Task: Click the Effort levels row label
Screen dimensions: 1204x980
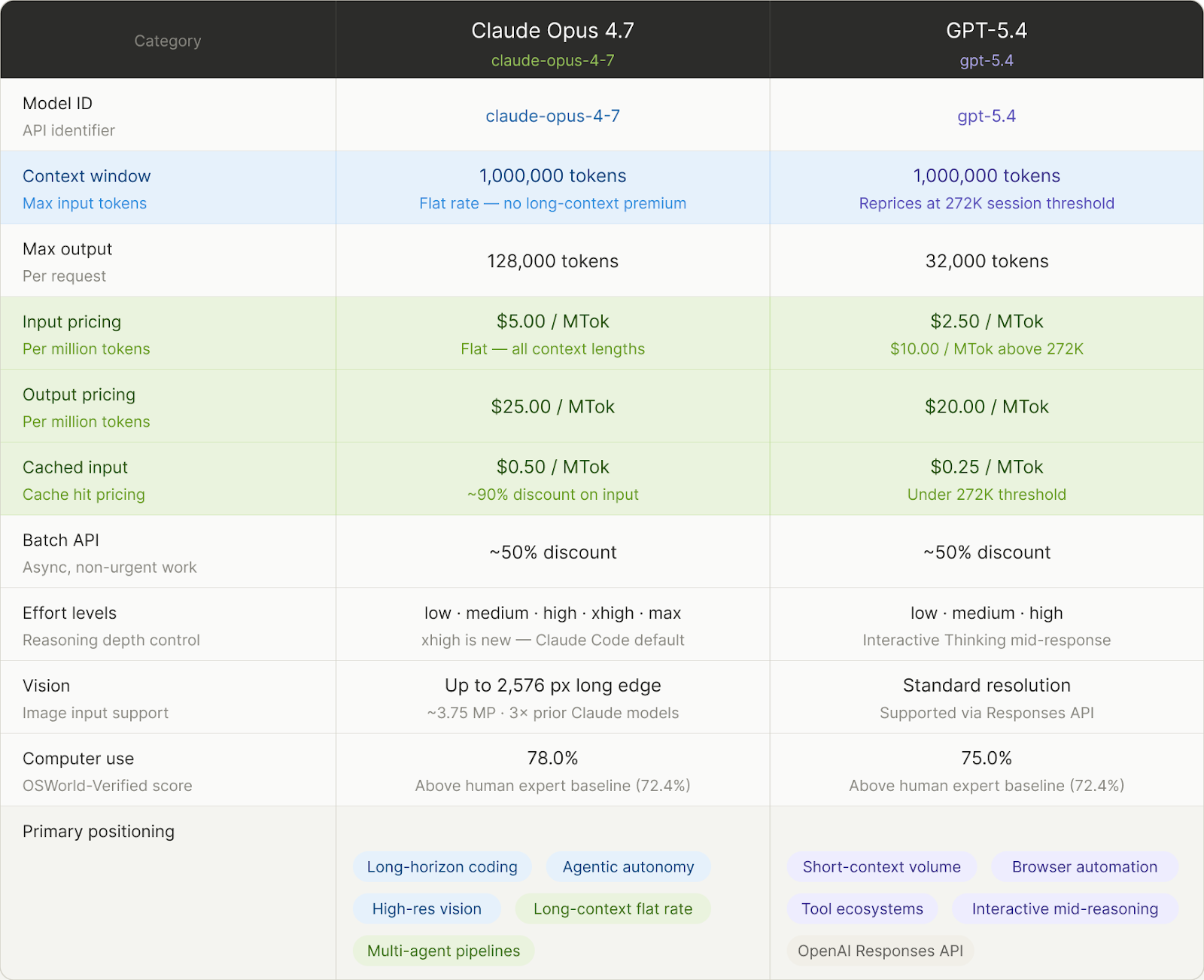Action: click(70, 613)
